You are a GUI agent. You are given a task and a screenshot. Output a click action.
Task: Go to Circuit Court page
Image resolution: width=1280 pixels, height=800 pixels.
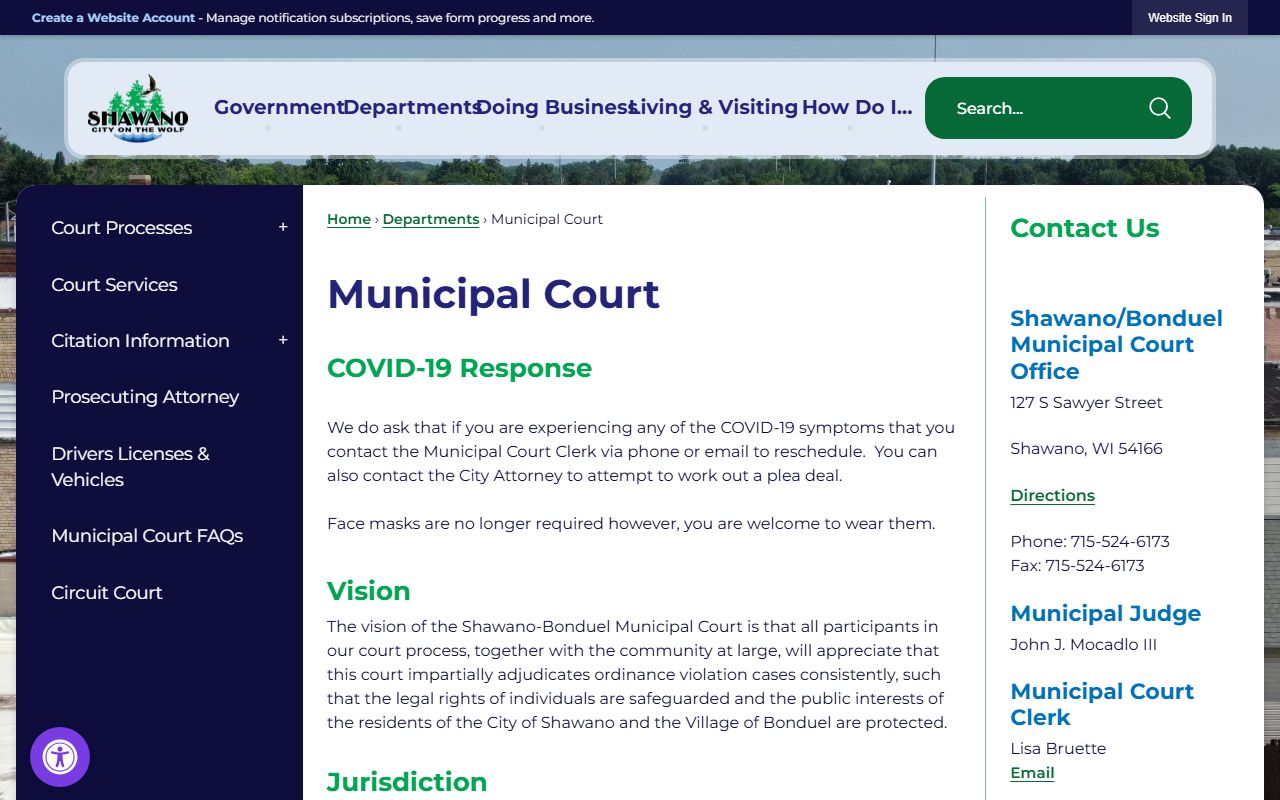coord(106,593)
